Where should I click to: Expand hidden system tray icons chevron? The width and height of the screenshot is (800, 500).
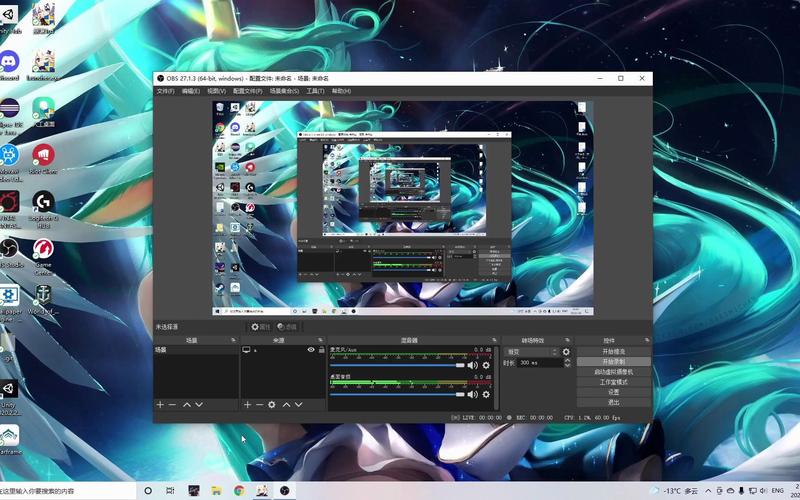tap(708, 491)
